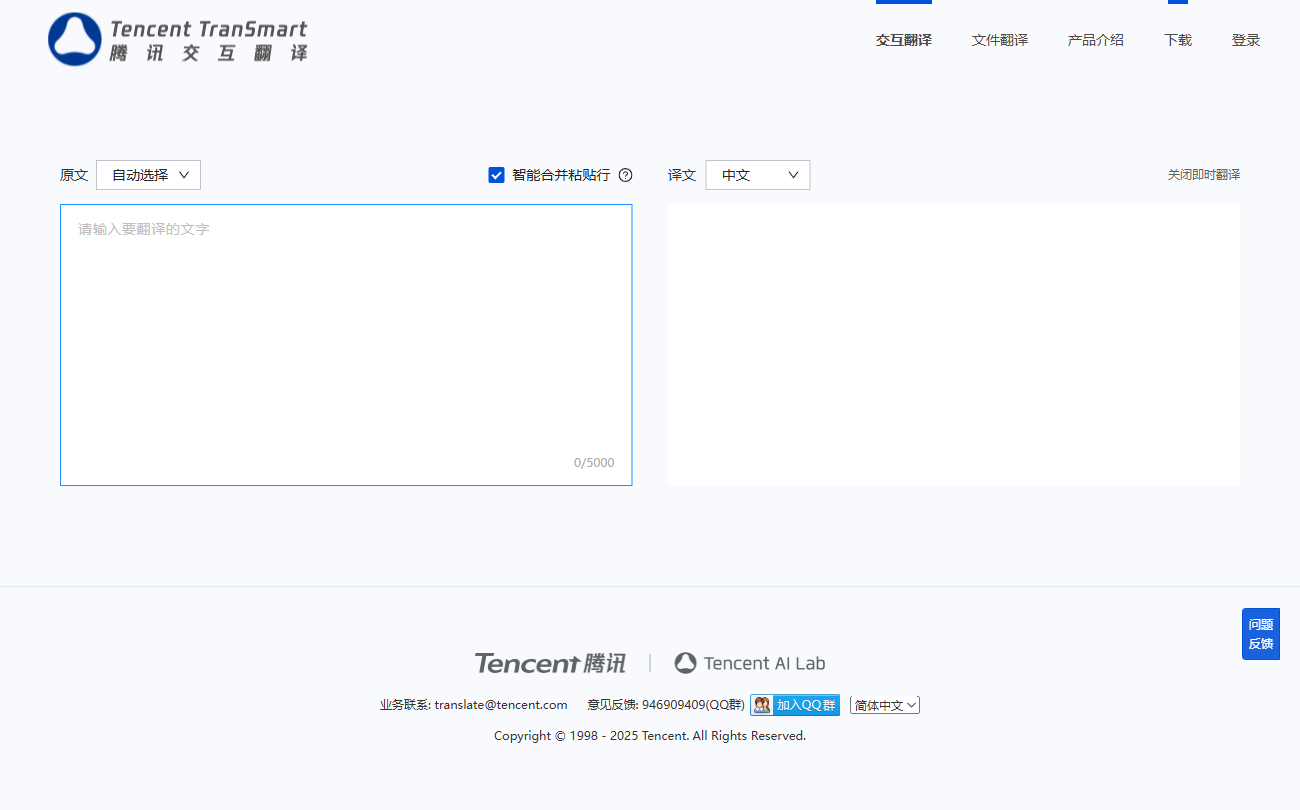Open the 简体中文 site language selector
The image size is (1300, 810).
point(885,705)
